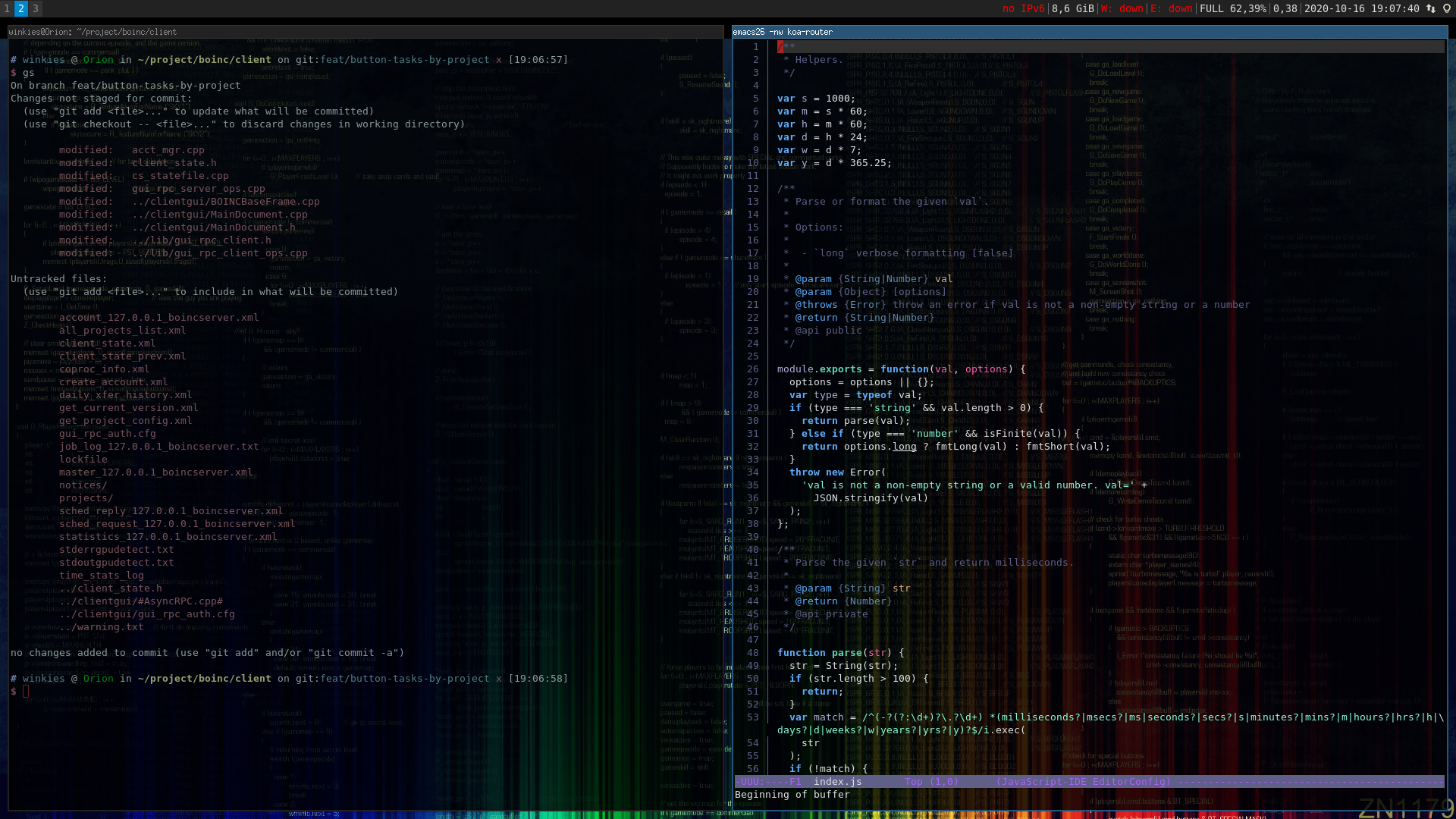Switch to workspace 3
The width and height of the screenshot is (1456, 819).
tap(36, 8)
